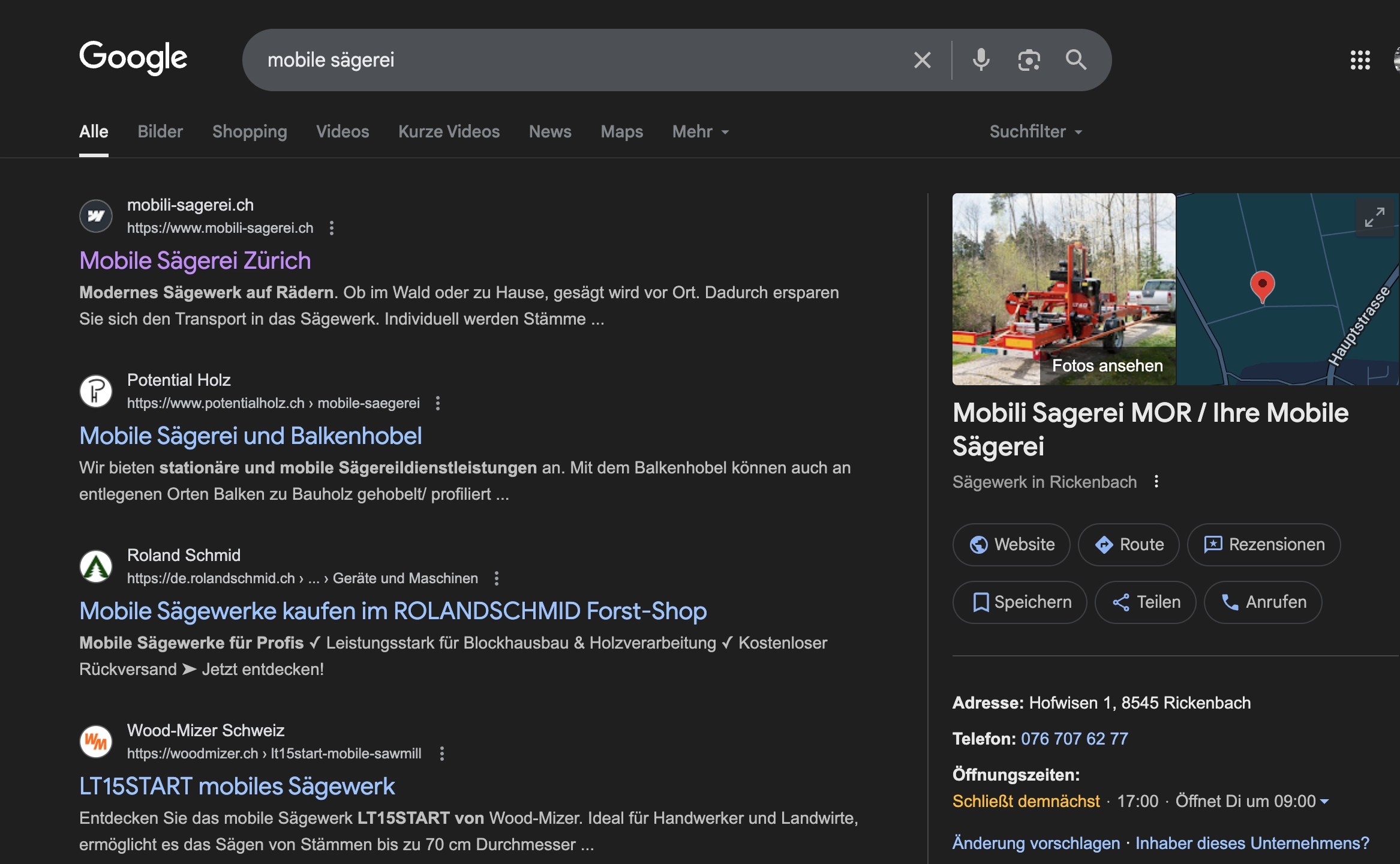Open the Suchfilter dropdown
This screenshot has height=864, width=1400.
[1036, 131]
